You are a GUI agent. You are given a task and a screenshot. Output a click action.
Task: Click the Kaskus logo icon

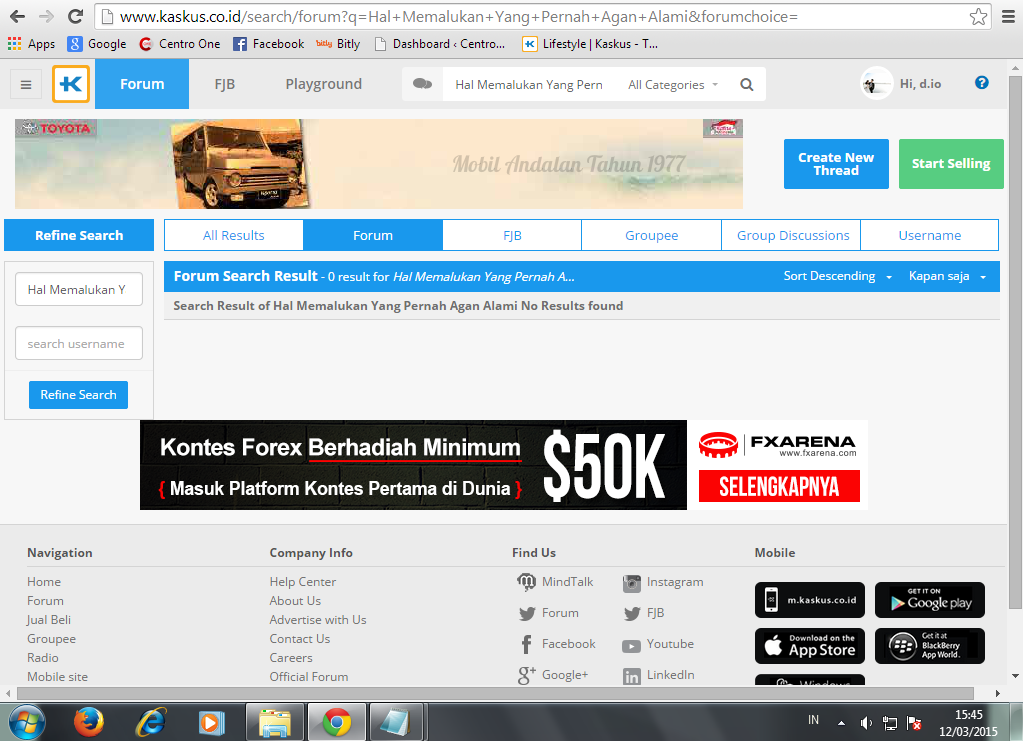pos(71,84)
